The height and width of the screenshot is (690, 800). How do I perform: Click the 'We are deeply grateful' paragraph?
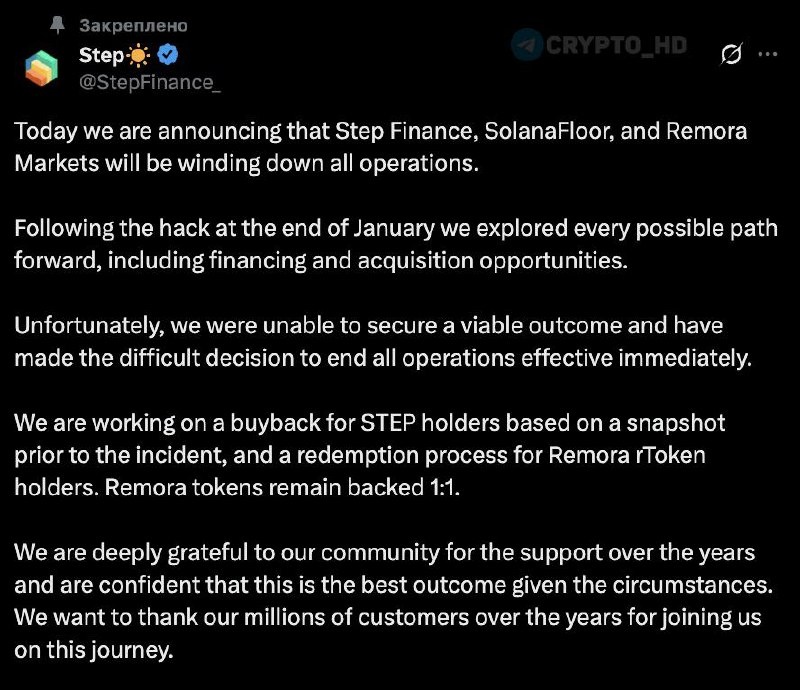(393, 601)
